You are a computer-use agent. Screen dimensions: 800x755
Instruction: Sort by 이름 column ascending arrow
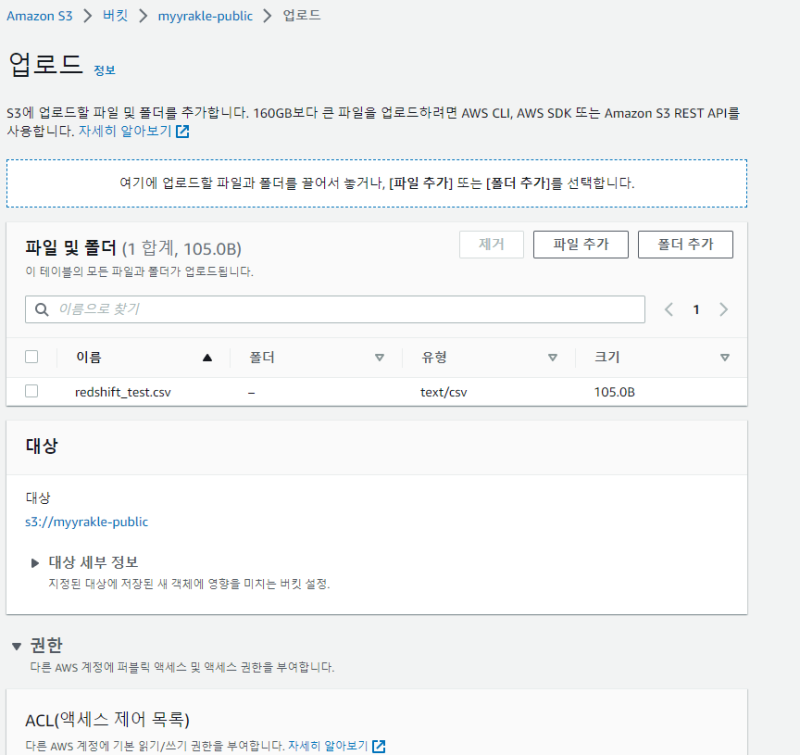click(207, 357)
